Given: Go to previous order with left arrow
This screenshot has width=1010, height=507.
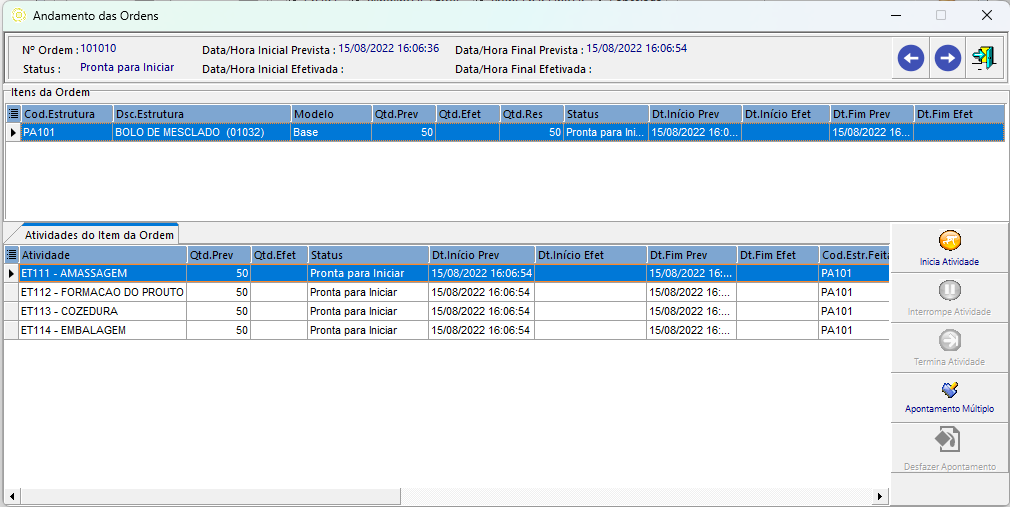Looking at the screenshot, I should pyautogui.click(x=910, y=59).
